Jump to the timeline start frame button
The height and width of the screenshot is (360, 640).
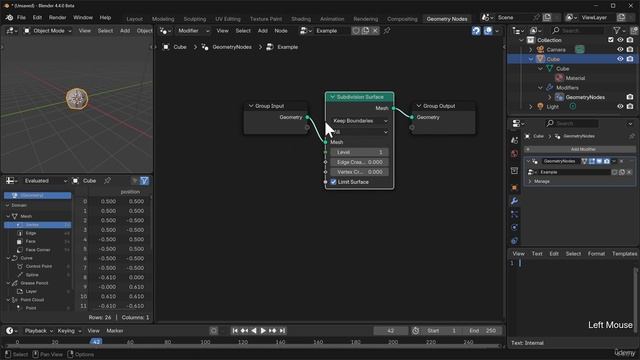coord(235,331)
